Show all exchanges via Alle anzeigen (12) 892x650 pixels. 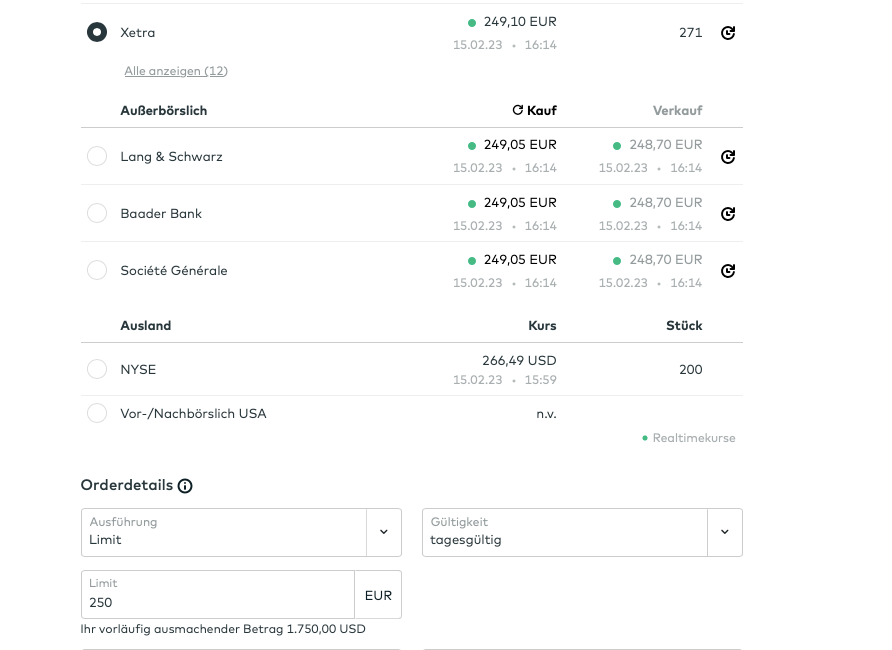176,71
